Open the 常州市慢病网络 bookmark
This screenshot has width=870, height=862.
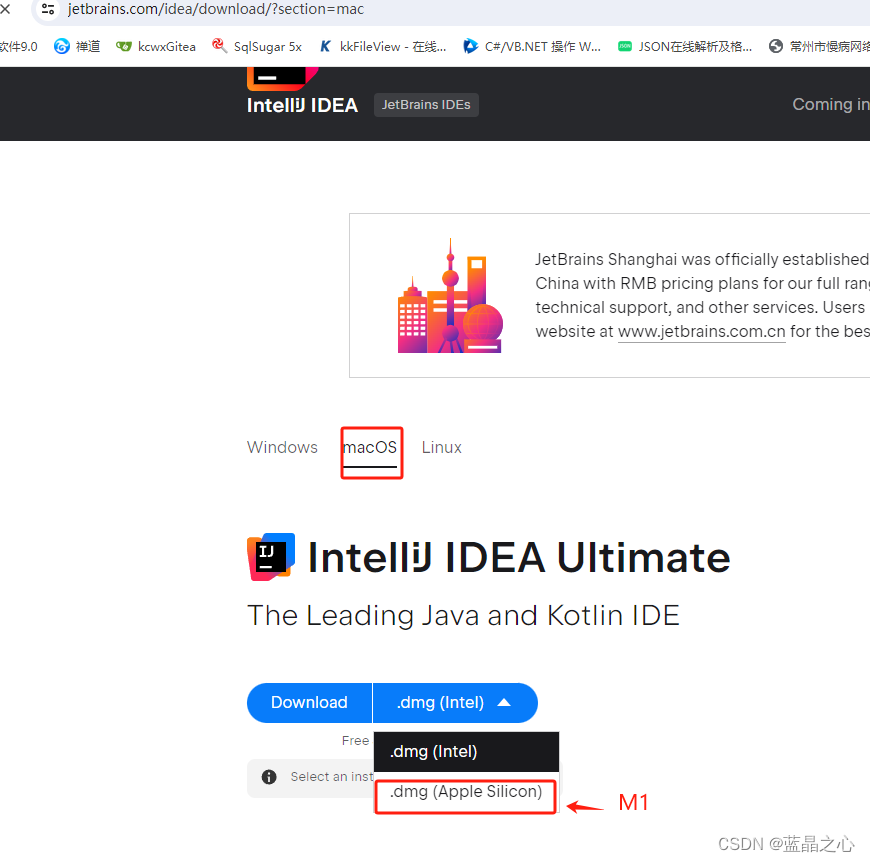pos(819,47)
